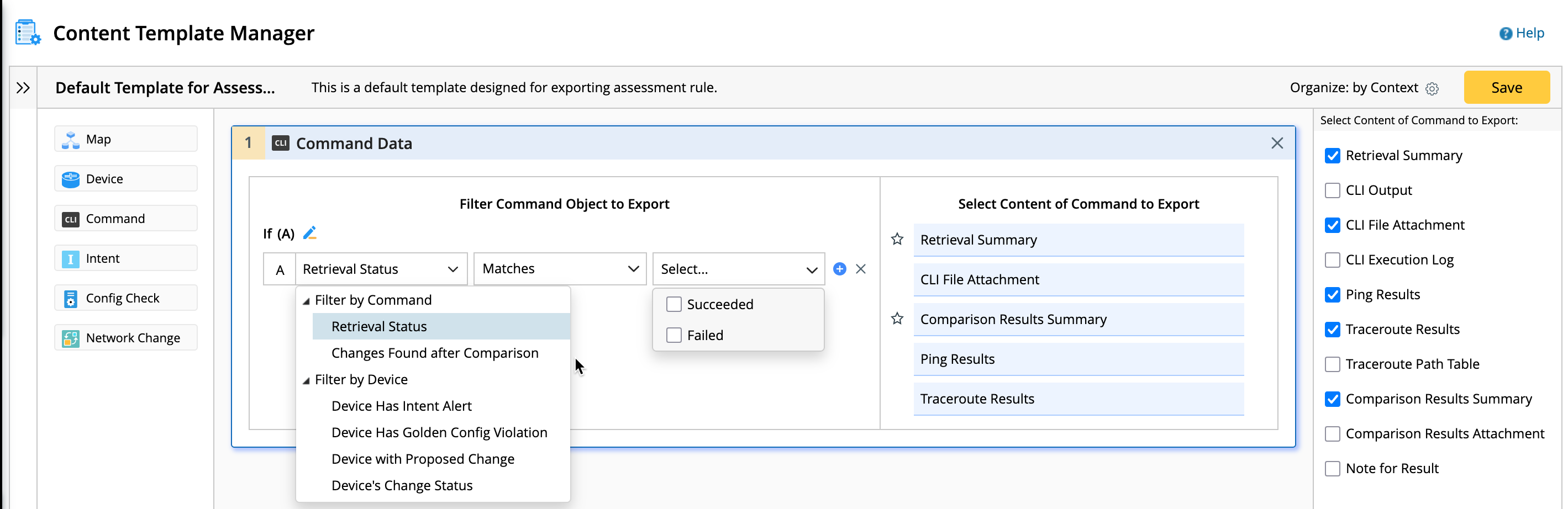Select Device Has Intent Alert option
1568x509 pixels.
click(401, 406)
